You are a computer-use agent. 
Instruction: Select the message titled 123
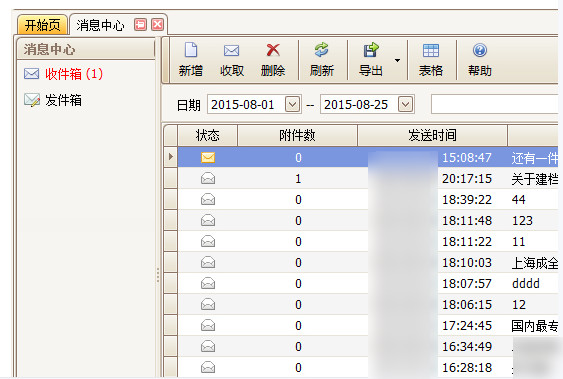[522, 220]
